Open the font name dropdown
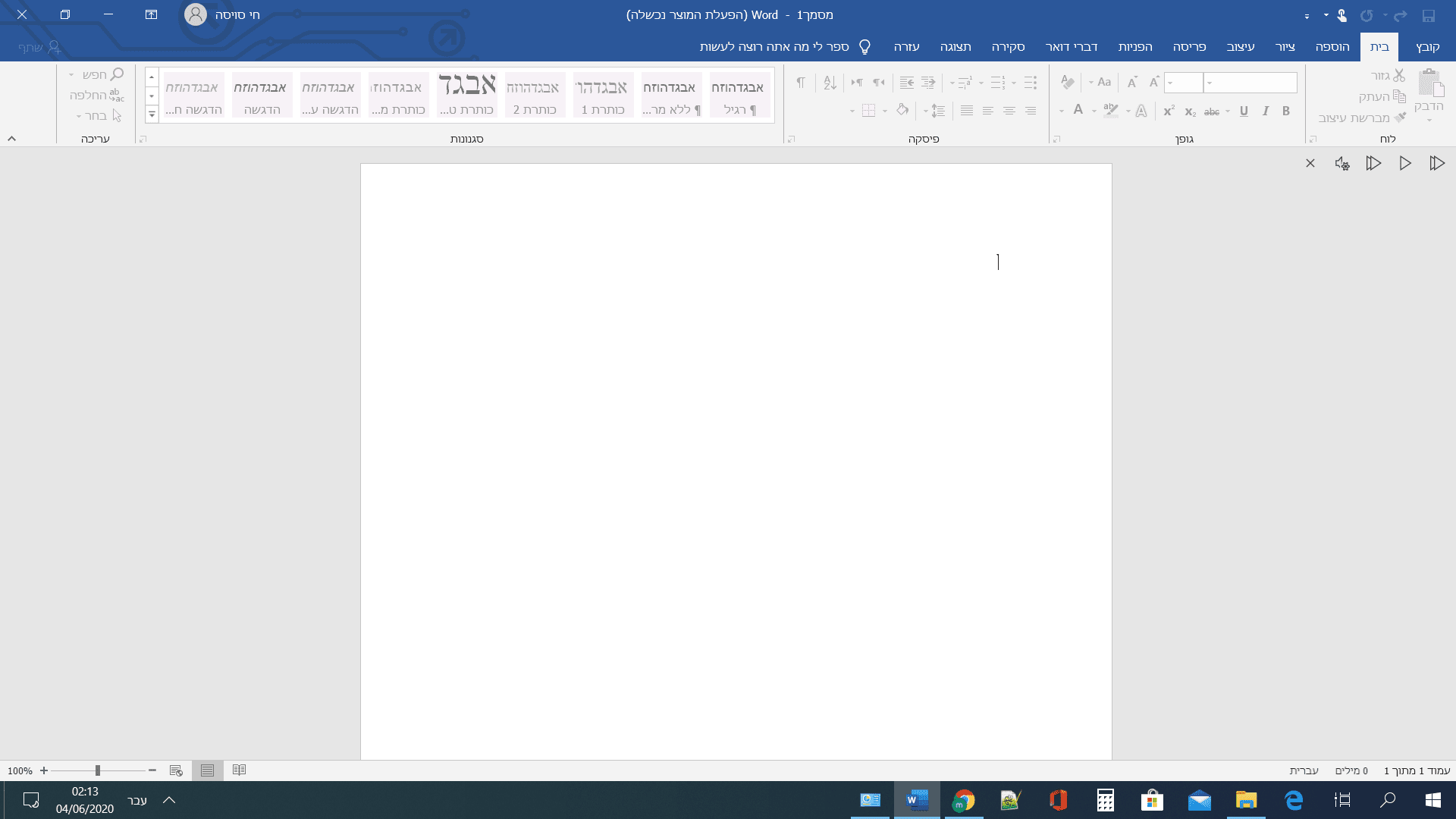 1210,83
